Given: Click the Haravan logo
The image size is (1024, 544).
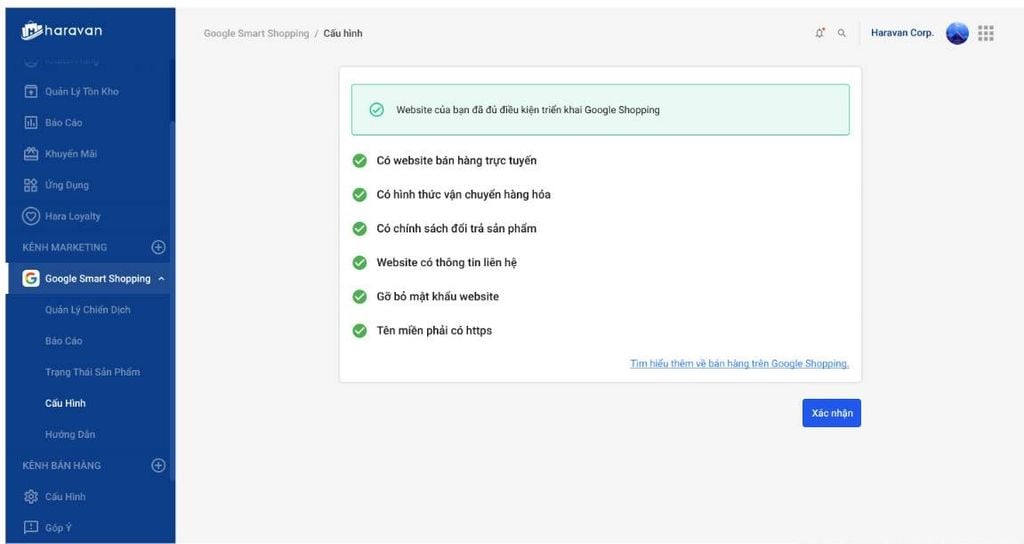Looking at the screenshot, I should coord(61,30).
